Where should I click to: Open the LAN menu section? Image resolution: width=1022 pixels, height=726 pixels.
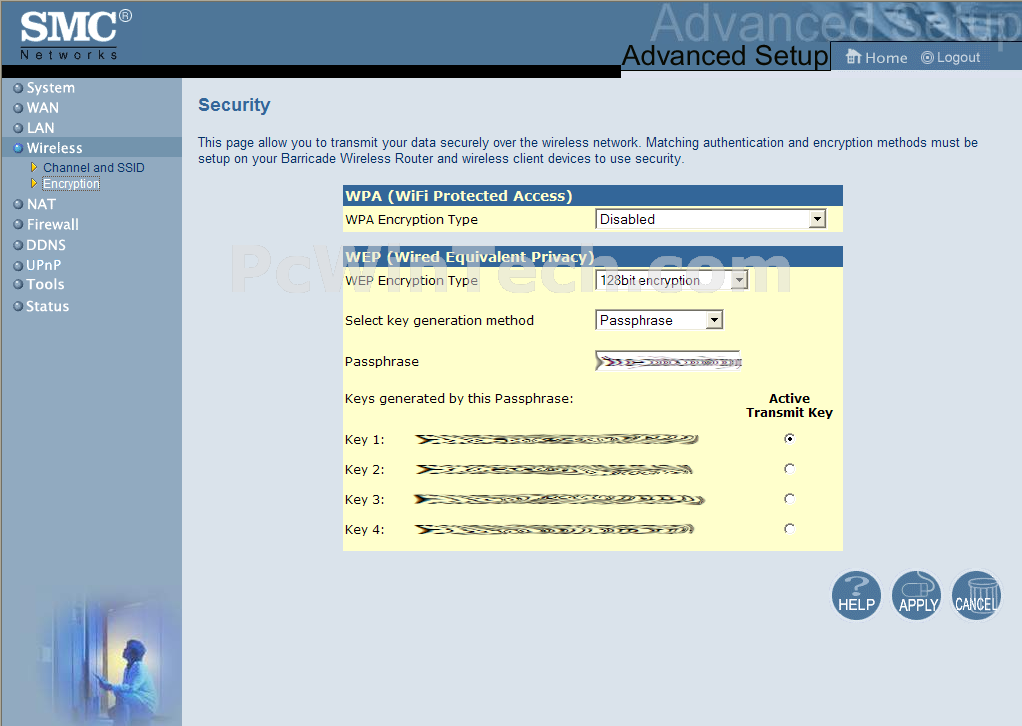tap(40, 128)
